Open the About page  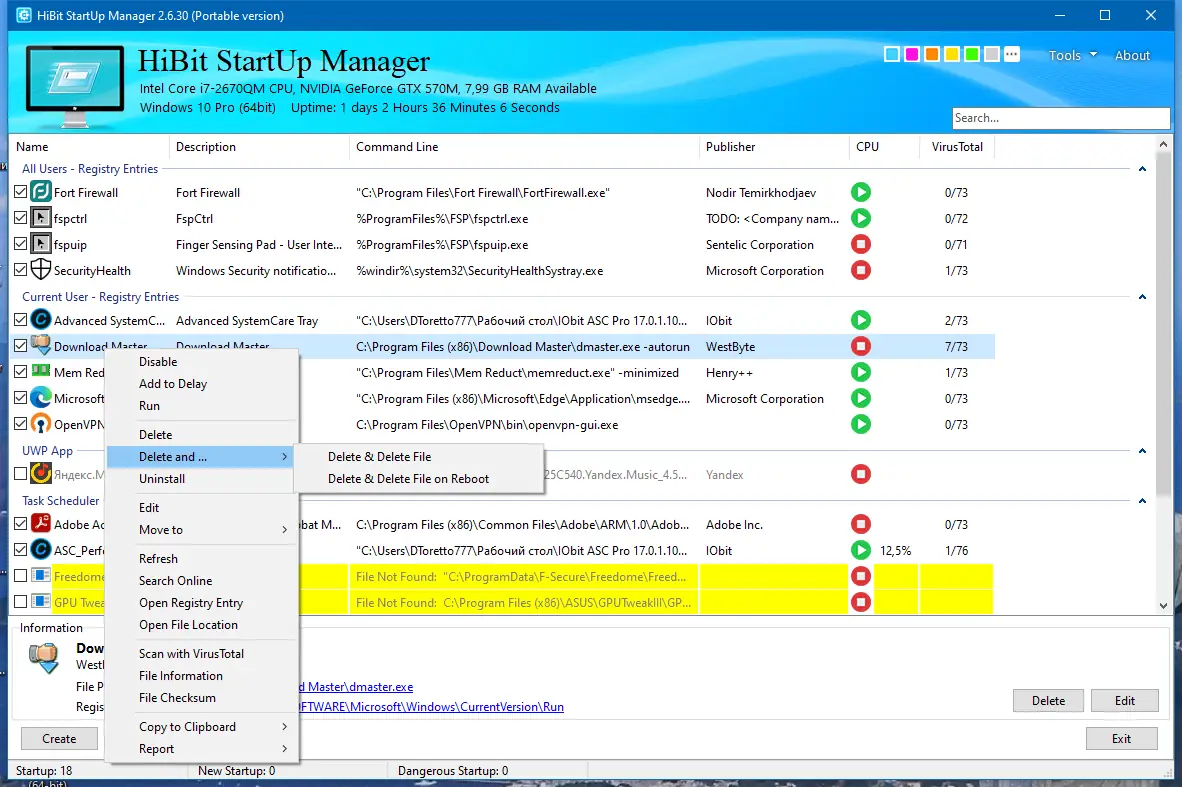click(1132, 55)
